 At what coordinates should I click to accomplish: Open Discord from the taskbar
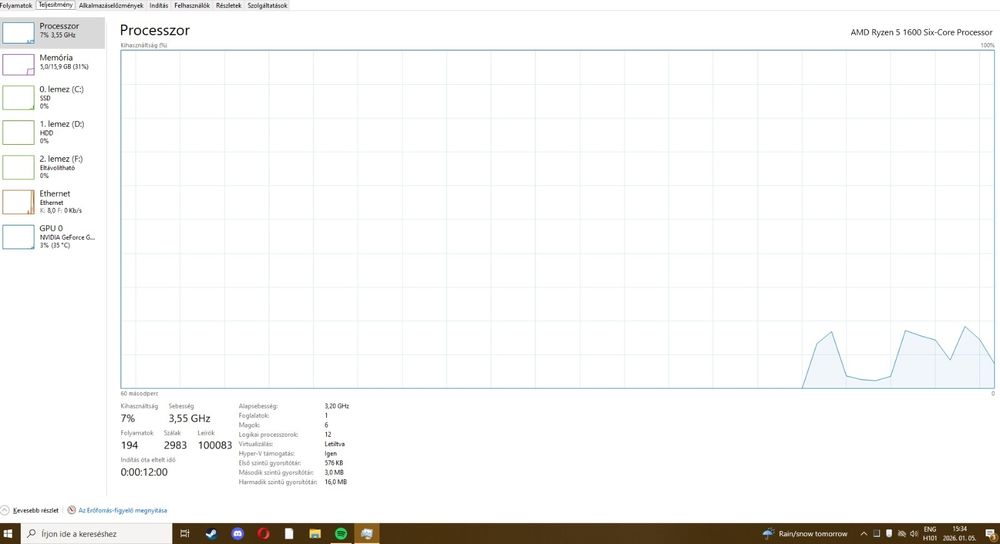coord(237,534)
